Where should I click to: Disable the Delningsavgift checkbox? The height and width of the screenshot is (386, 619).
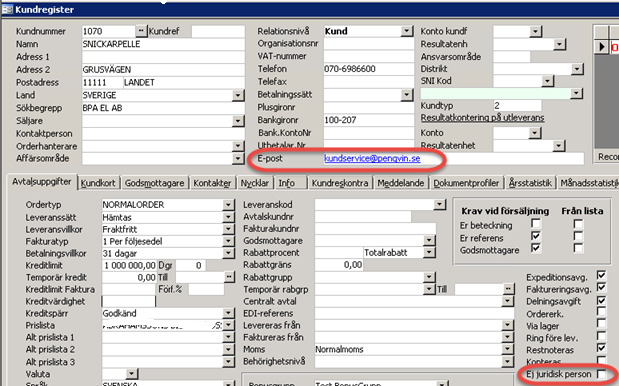pos(601,300)
